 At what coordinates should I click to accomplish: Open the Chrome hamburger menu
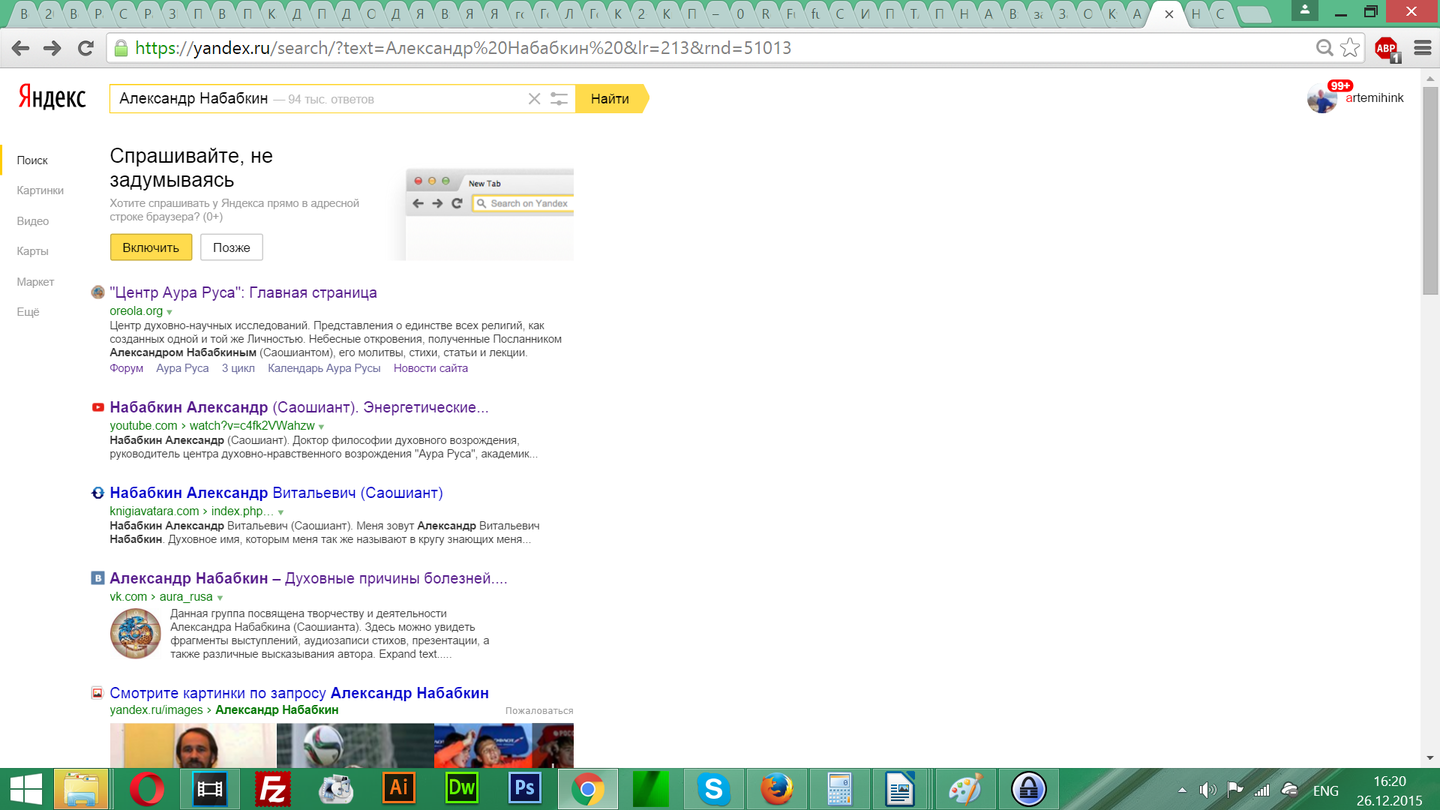click(1422, 48)
